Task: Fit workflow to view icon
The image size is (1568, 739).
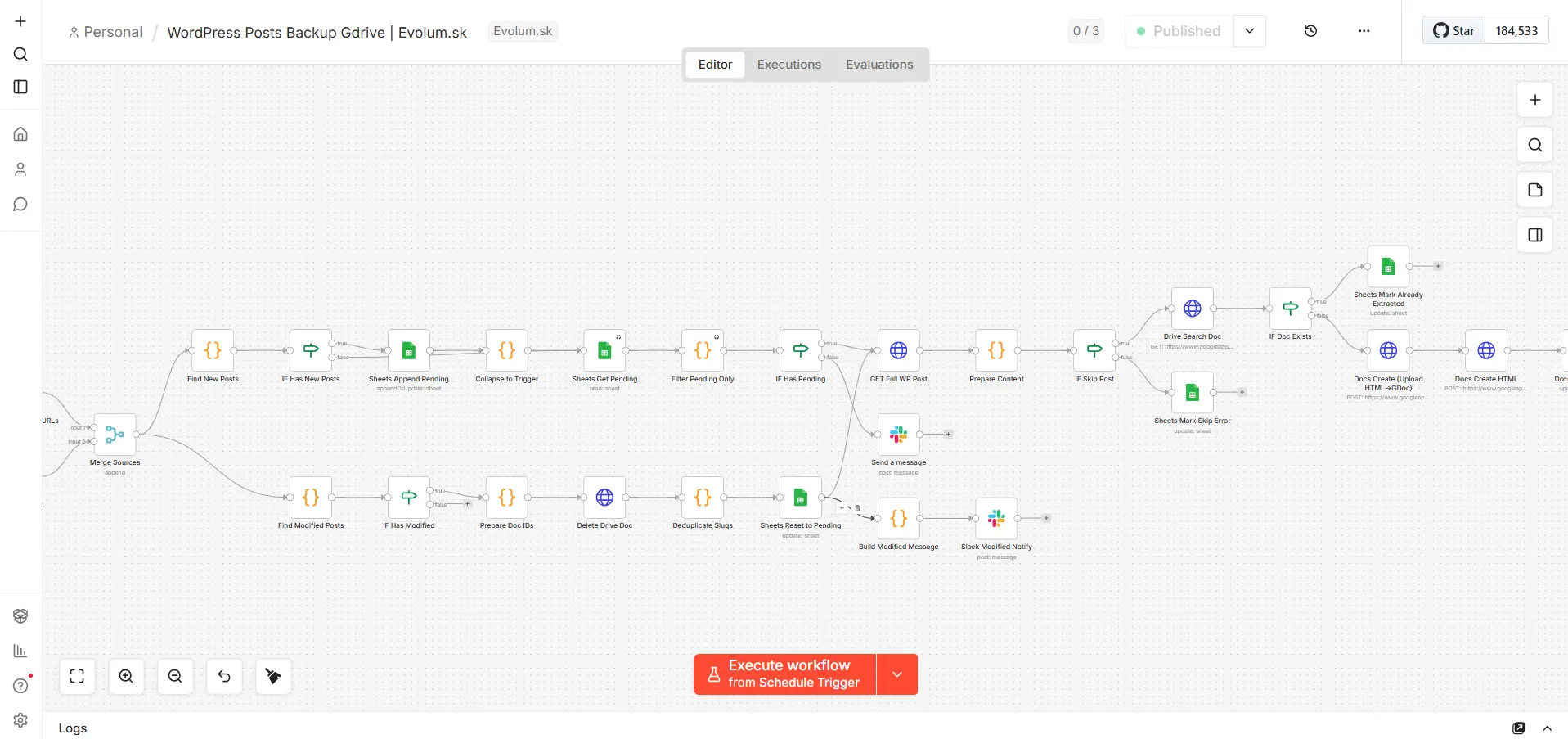Action: click(77, 676)
